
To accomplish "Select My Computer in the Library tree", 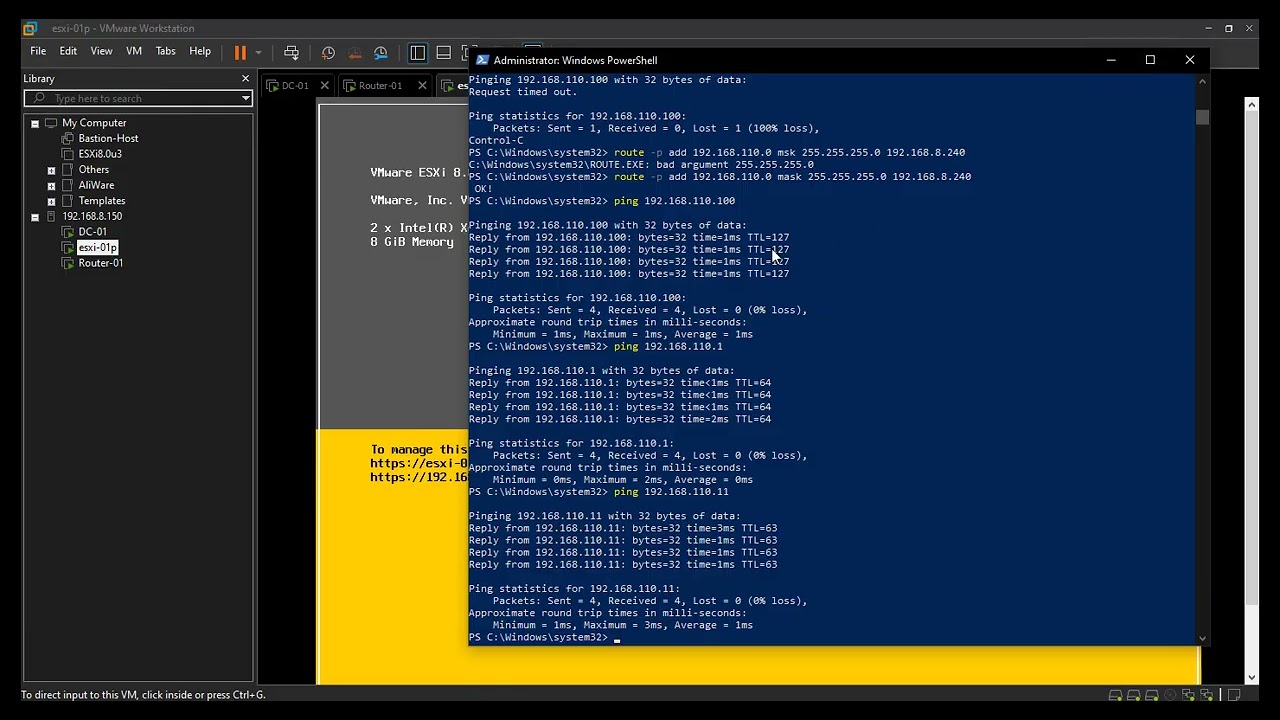I will (94, 123).
